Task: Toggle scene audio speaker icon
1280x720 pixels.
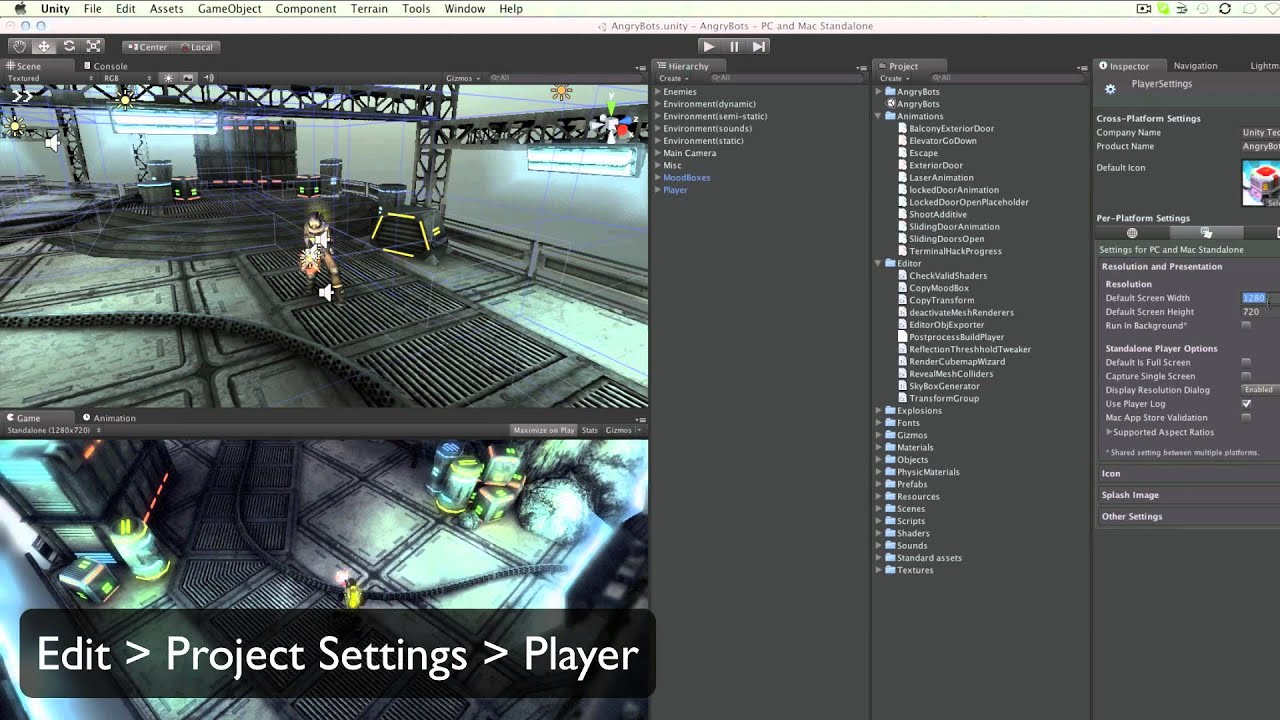Action: tap(208, 78)
